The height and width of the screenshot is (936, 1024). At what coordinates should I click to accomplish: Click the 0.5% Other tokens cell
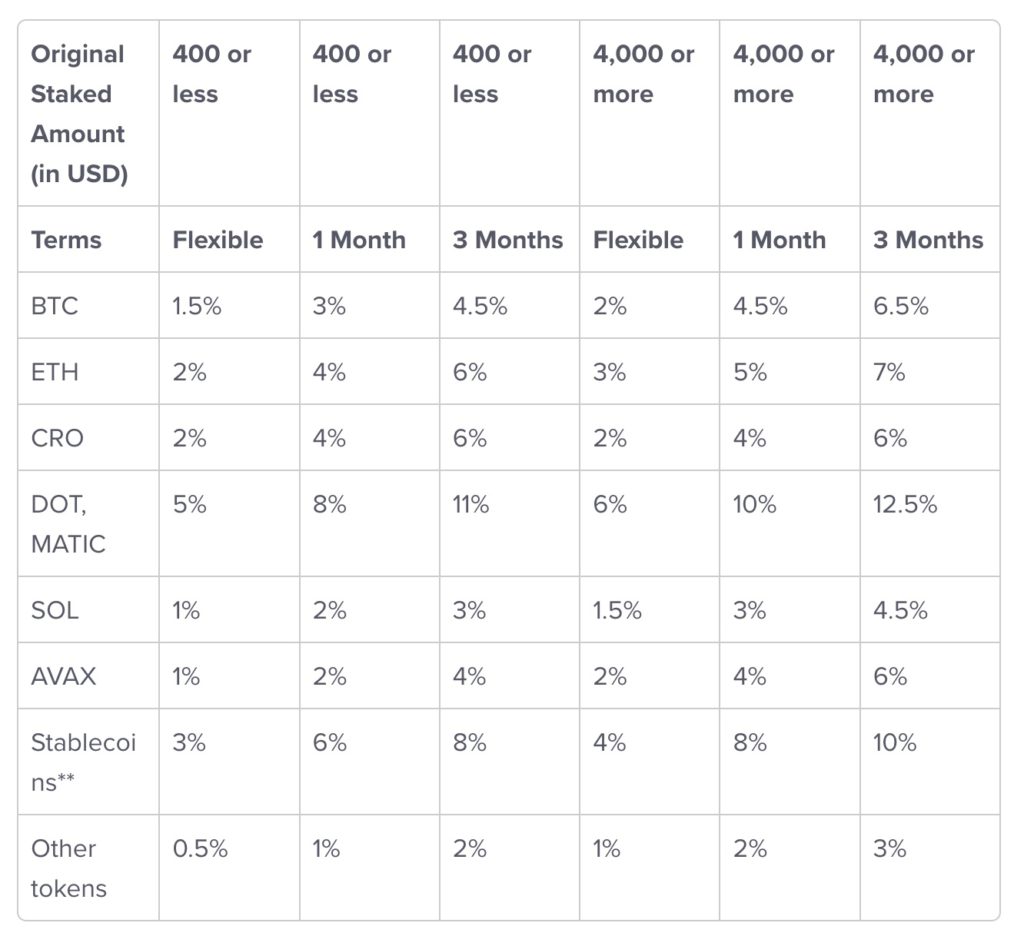point(200,848)
